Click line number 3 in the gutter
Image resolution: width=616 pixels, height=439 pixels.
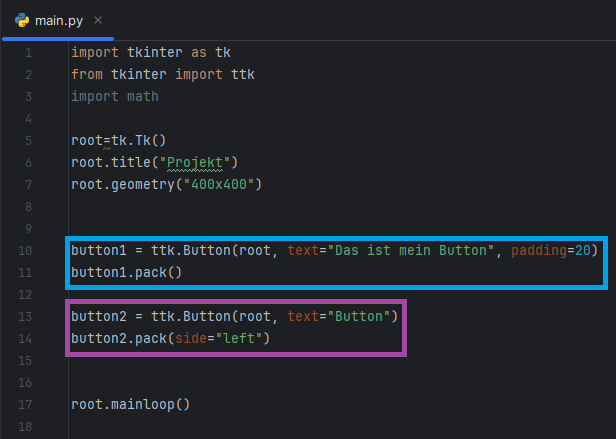tap(28, 97)
